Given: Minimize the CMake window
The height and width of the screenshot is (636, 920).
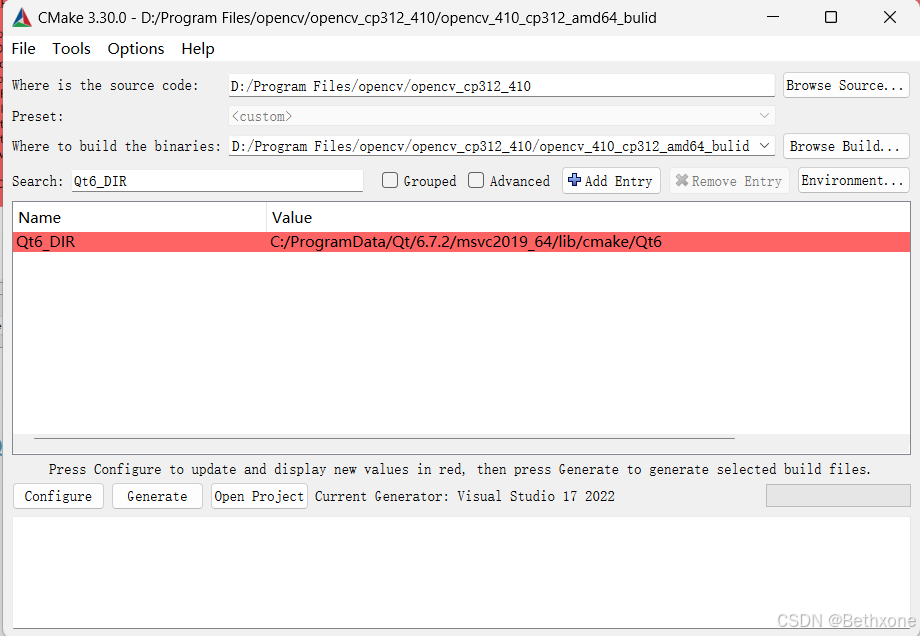Looking at the screenshot, I should 773,17.
